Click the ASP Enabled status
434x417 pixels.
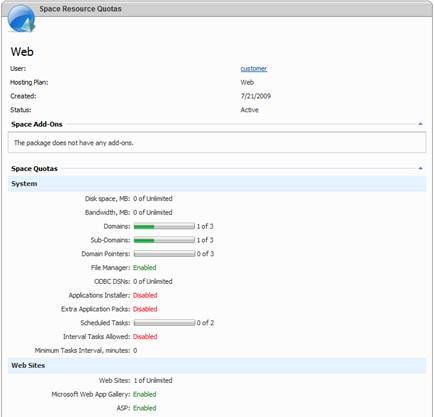pyautogui.click(x=145, y=408)
